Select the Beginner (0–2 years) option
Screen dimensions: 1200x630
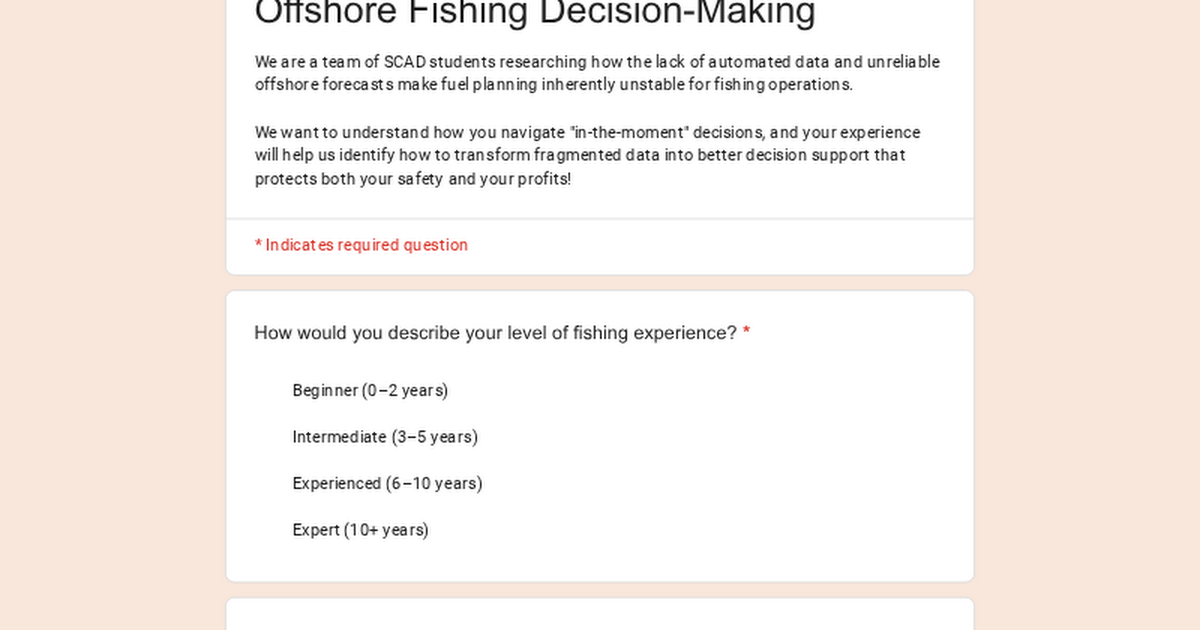click(x=369, y=391)
